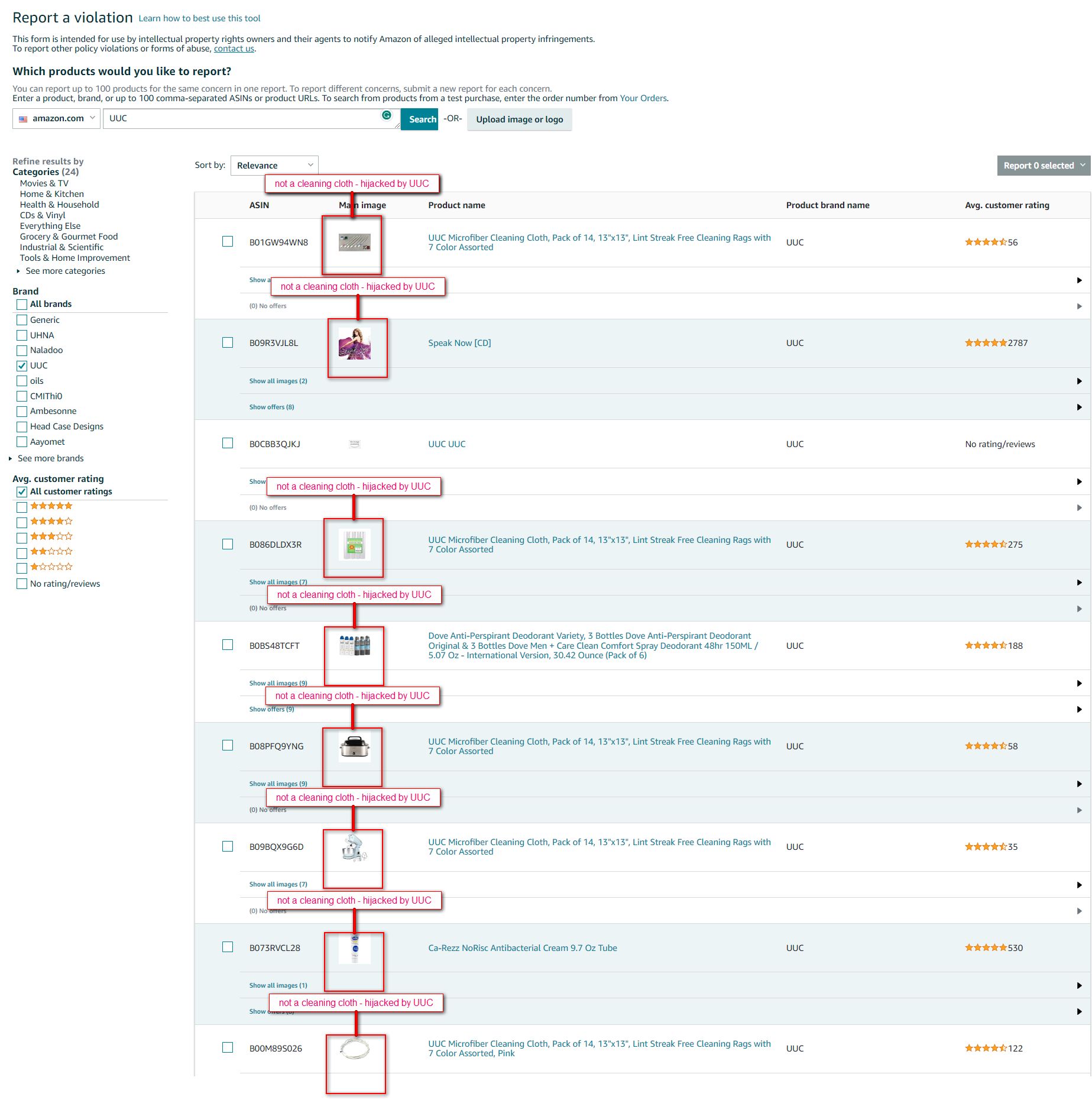Screen dimensions: 1092x1100
Task: Open product thumbnail for ASIN B01GW94WN8
Action: (354, 242)
